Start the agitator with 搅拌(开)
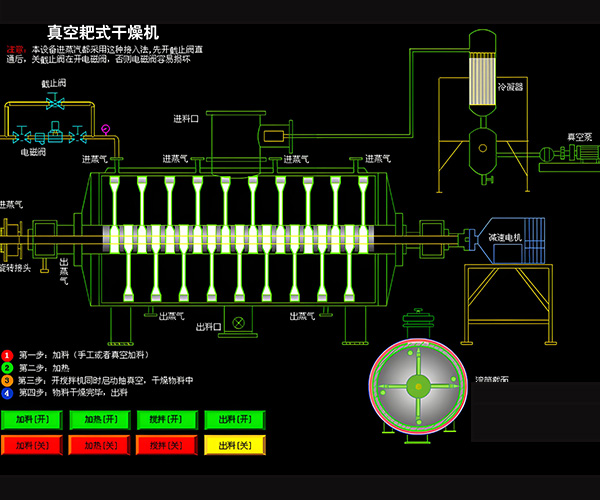The width and height of the screenshot is (600, 500). pos(166,420)
